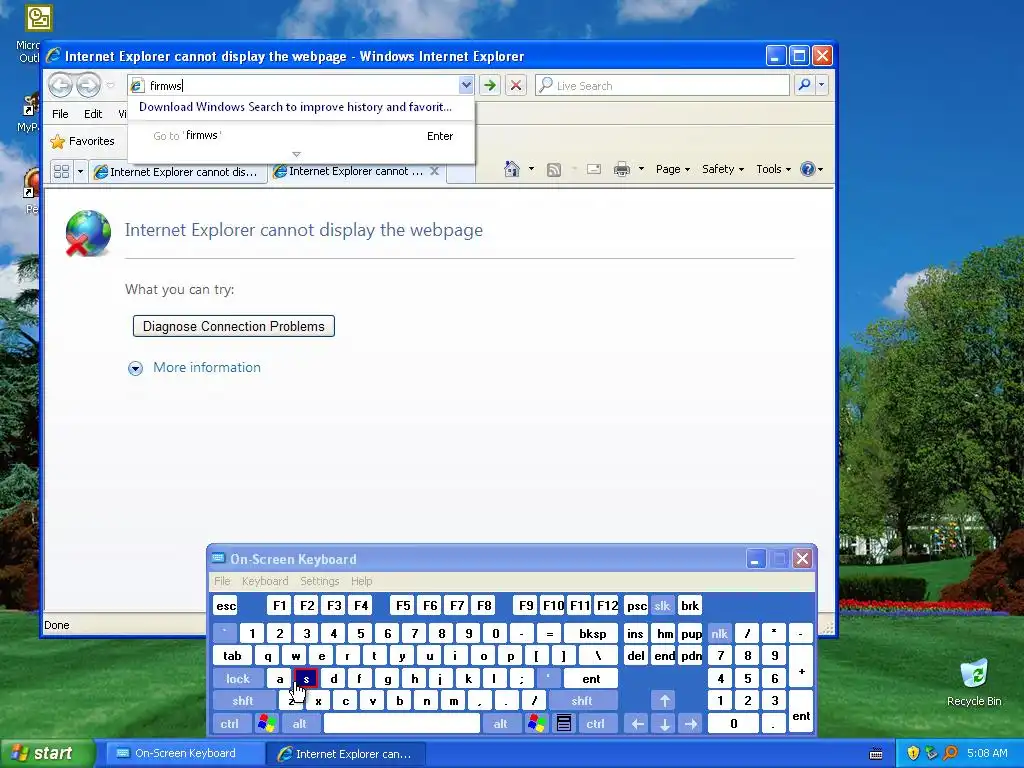
Task: Open the new tab button
Action: (x=460, y=173)
